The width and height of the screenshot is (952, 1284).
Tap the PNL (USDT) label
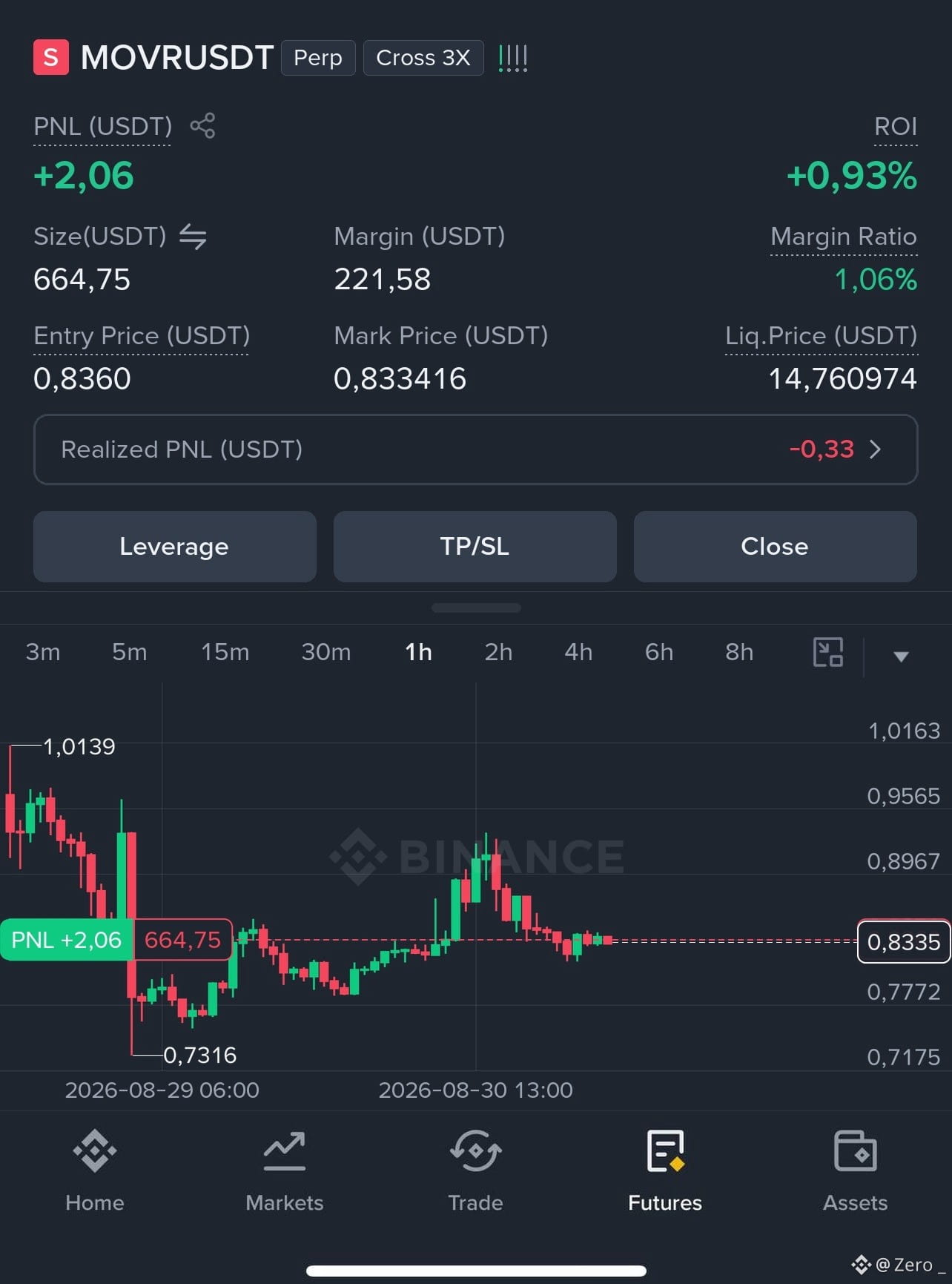(102, 127)
